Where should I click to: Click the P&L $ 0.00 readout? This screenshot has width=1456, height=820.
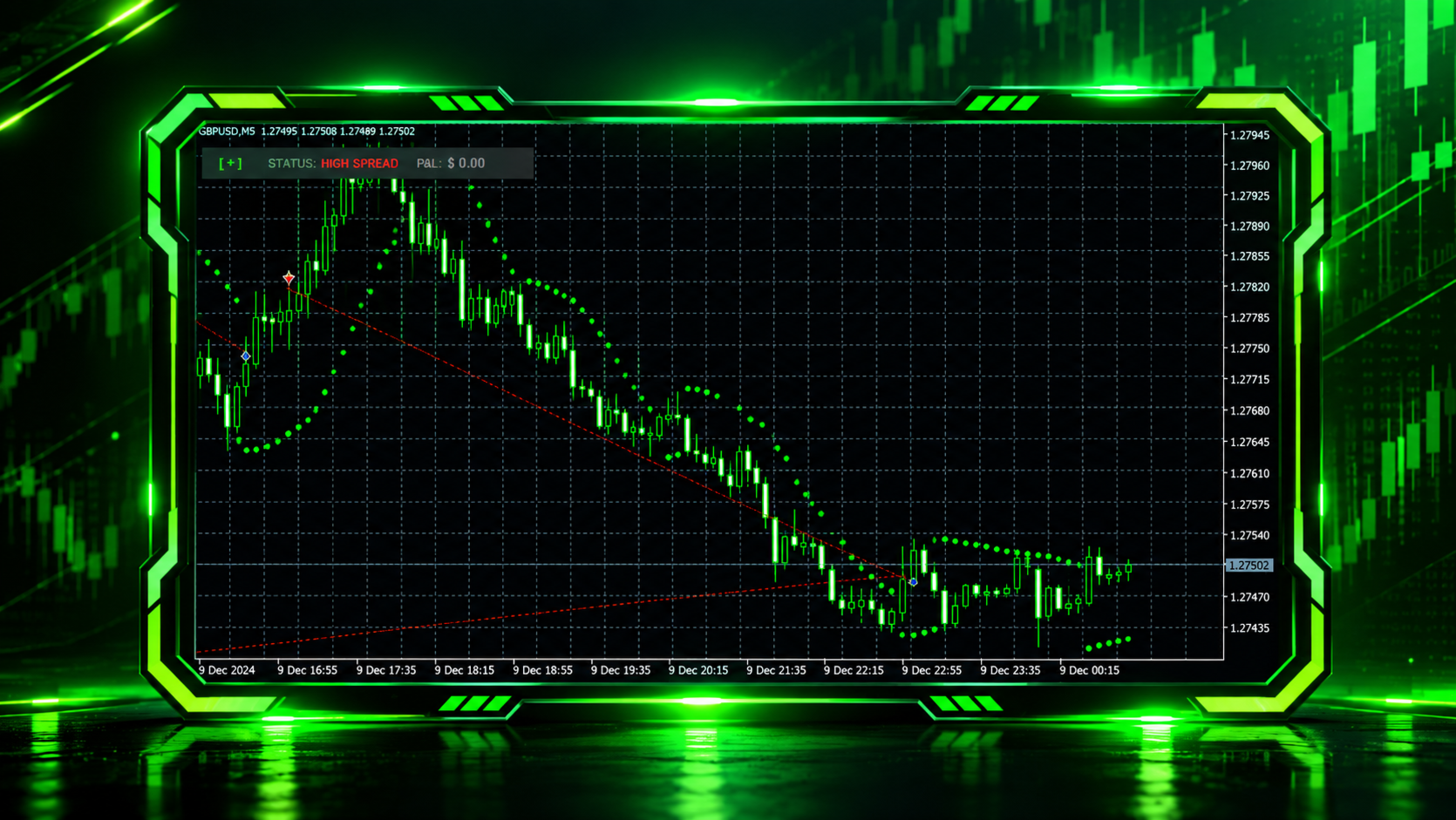(x=451, y=164)
